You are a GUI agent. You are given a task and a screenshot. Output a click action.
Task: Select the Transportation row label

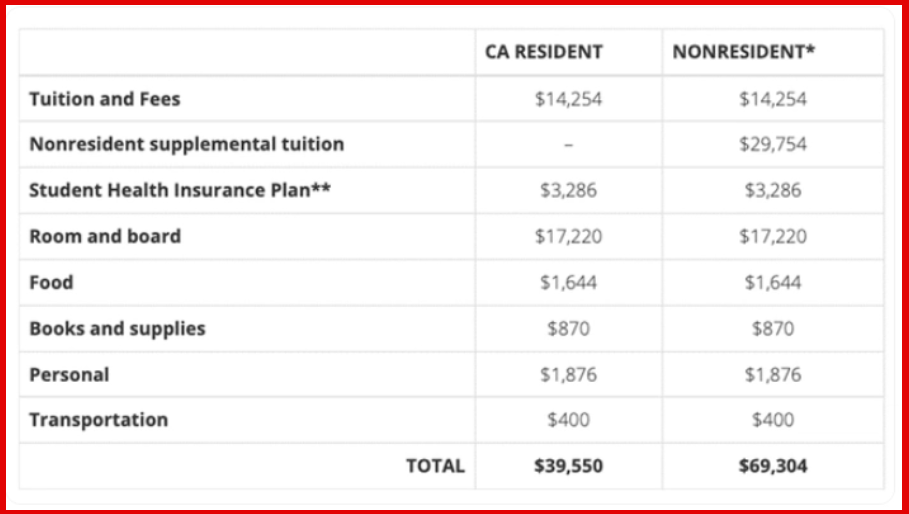coord(98,420)
